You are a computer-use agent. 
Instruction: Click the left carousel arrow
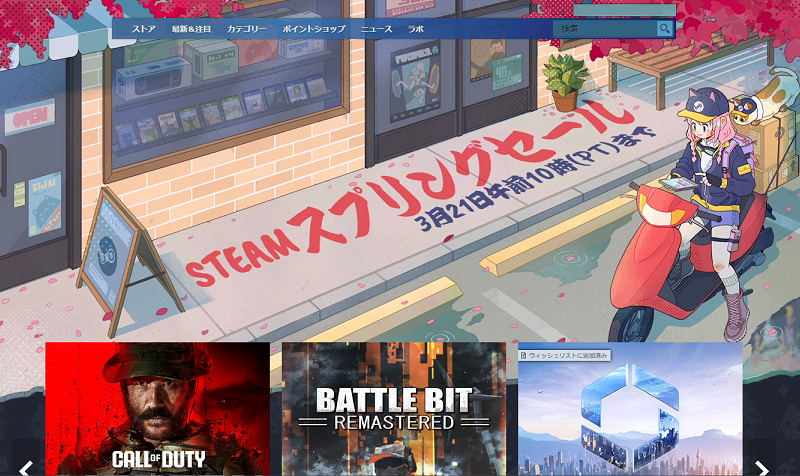click(26, 467)
